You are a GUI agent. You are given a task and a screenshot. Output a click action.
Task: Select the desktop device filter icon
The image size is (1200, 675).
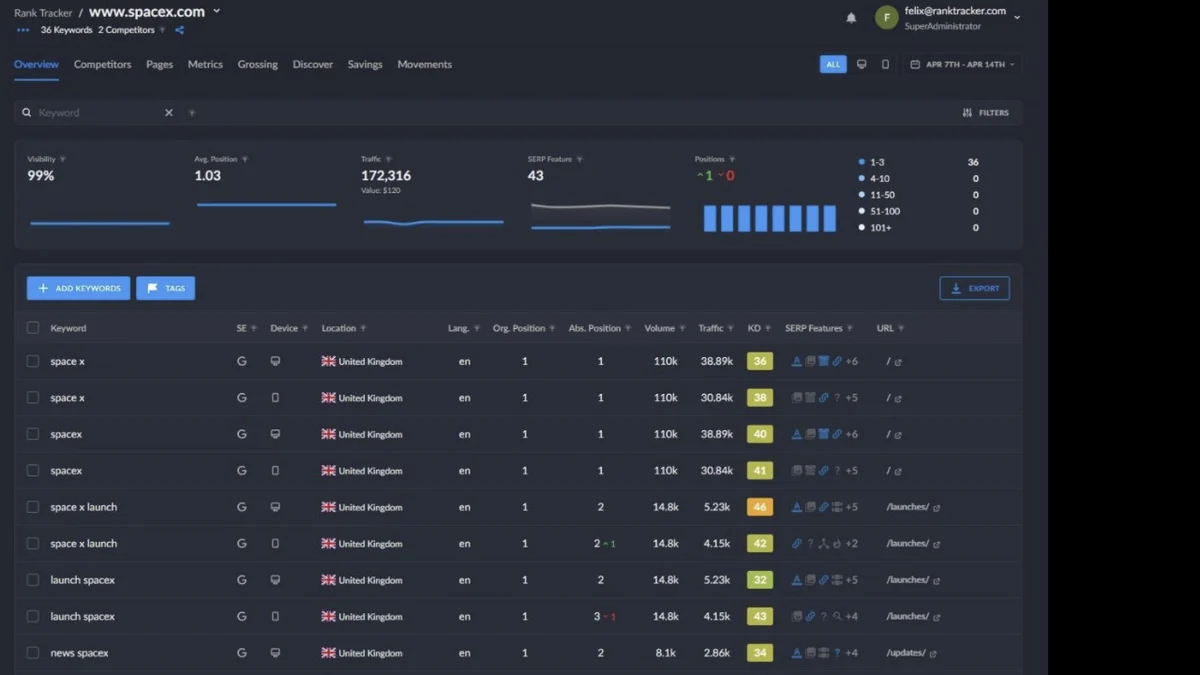[x=861, y=64]
